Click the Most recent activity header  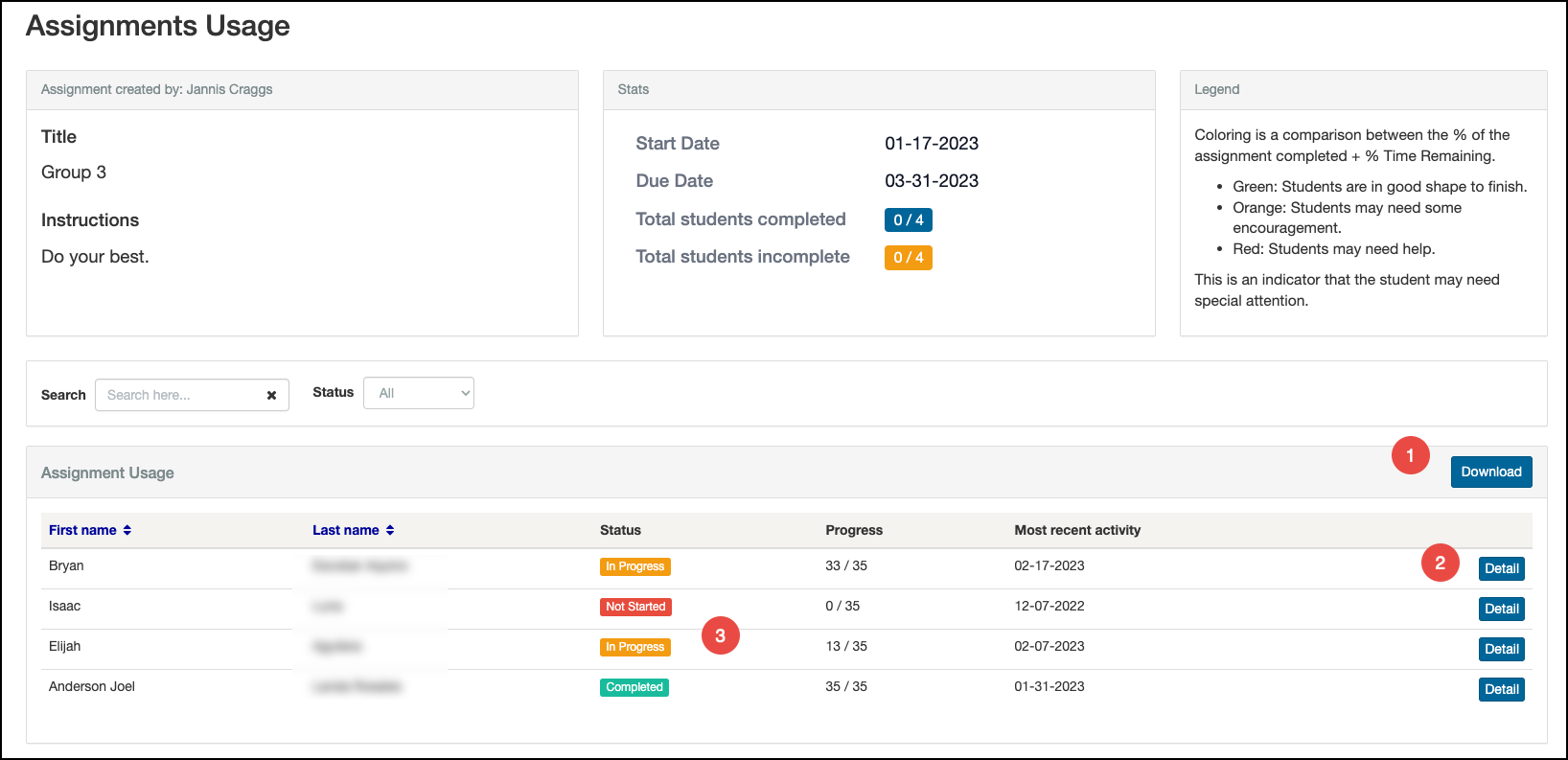click(x=1077, y=530)
